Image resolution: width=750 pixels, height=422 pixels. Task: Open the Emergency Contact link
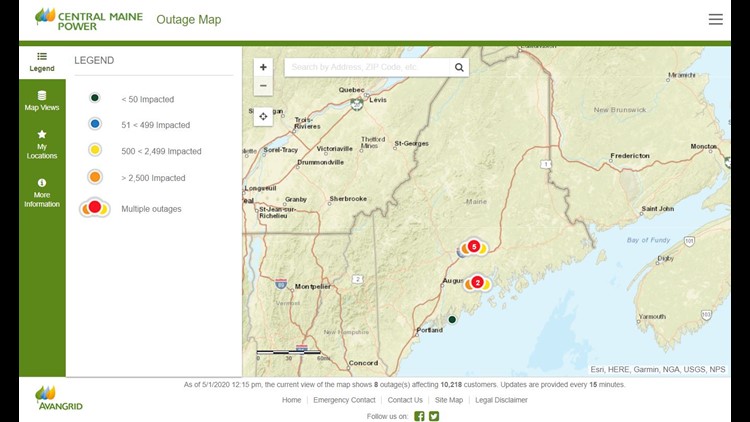click(x=344, y=400)
